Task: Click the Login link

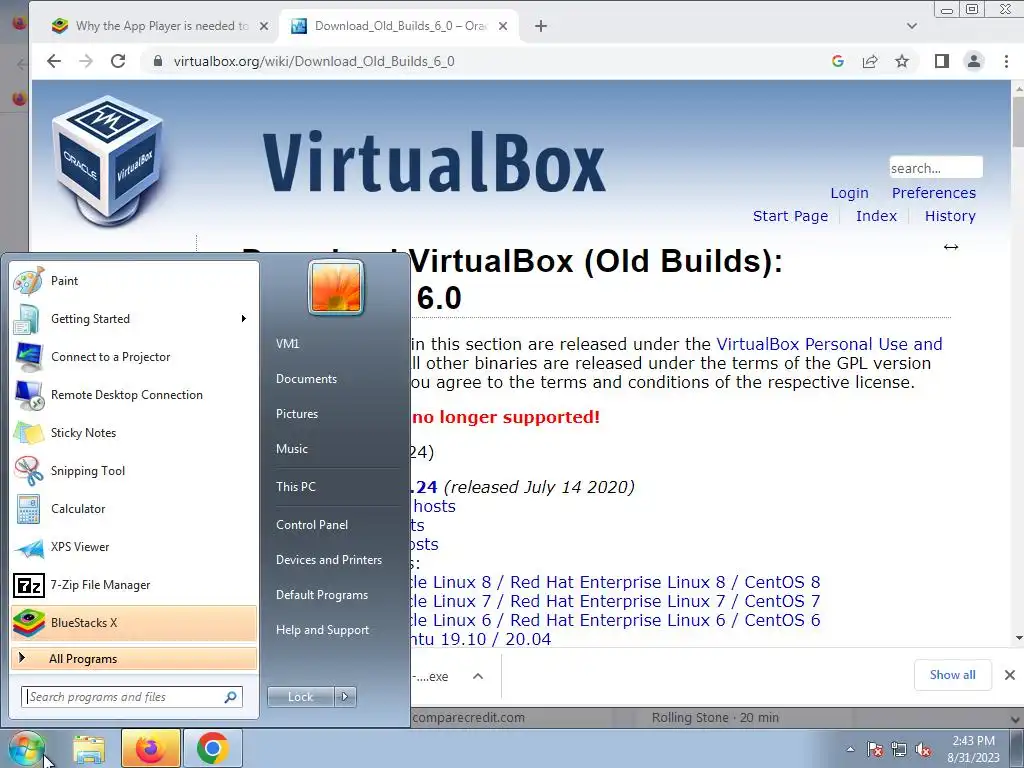Action: pyautogui.click(x=849, y=193)
